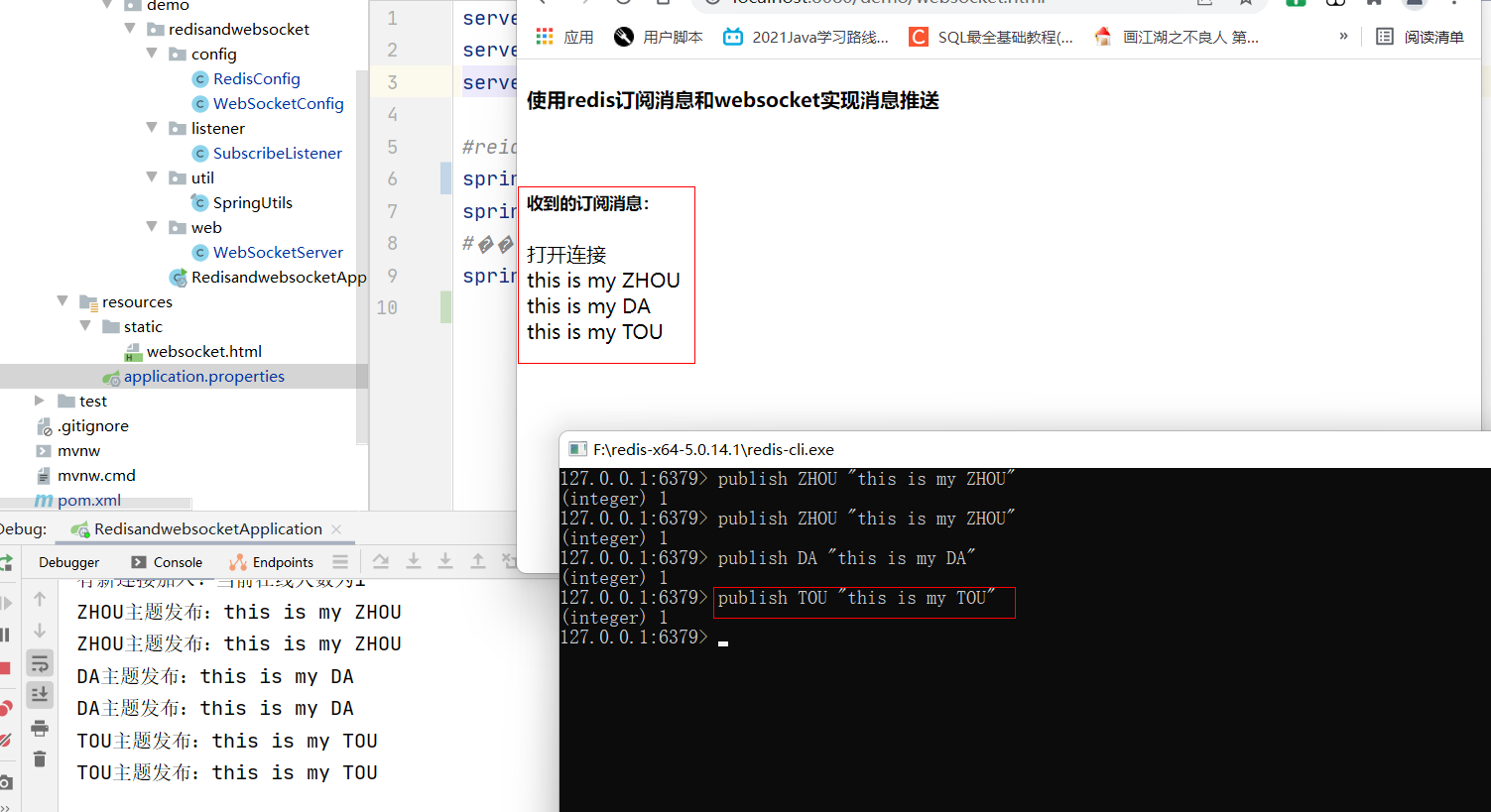Click the pause program icon

pyautogui.click(x=5, y=635)
